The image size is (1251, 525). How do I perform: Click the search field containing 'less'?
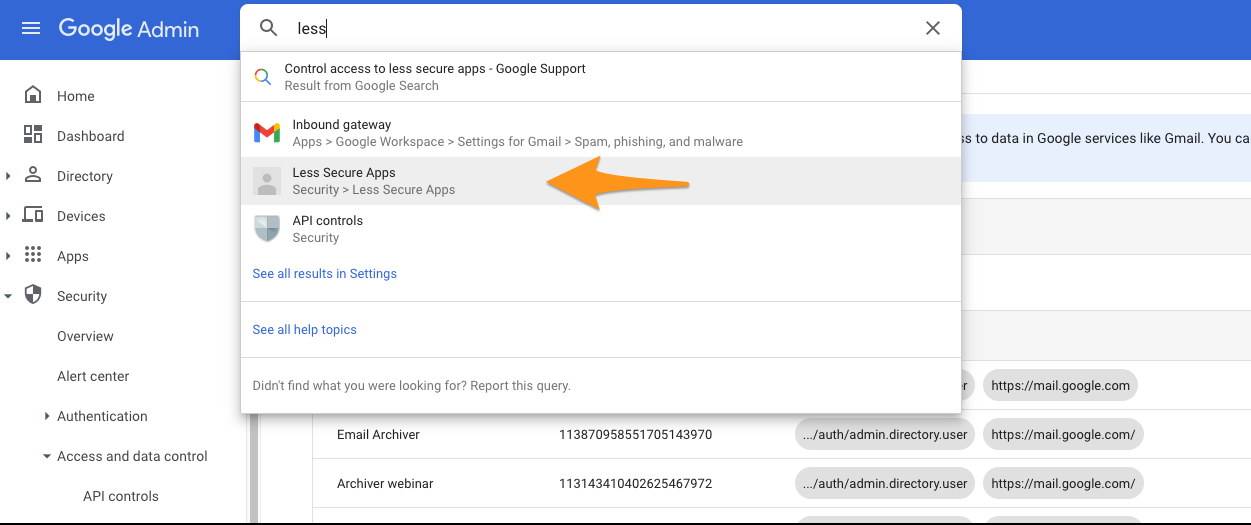600,28
